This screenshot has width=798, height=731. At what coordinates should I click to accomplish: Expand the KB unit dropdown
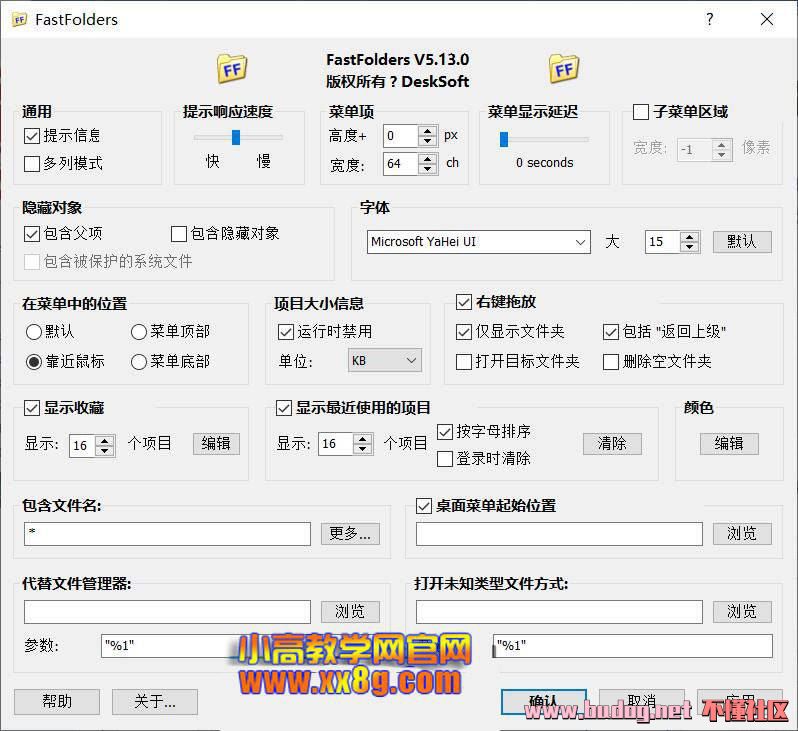tap(385, 360)
